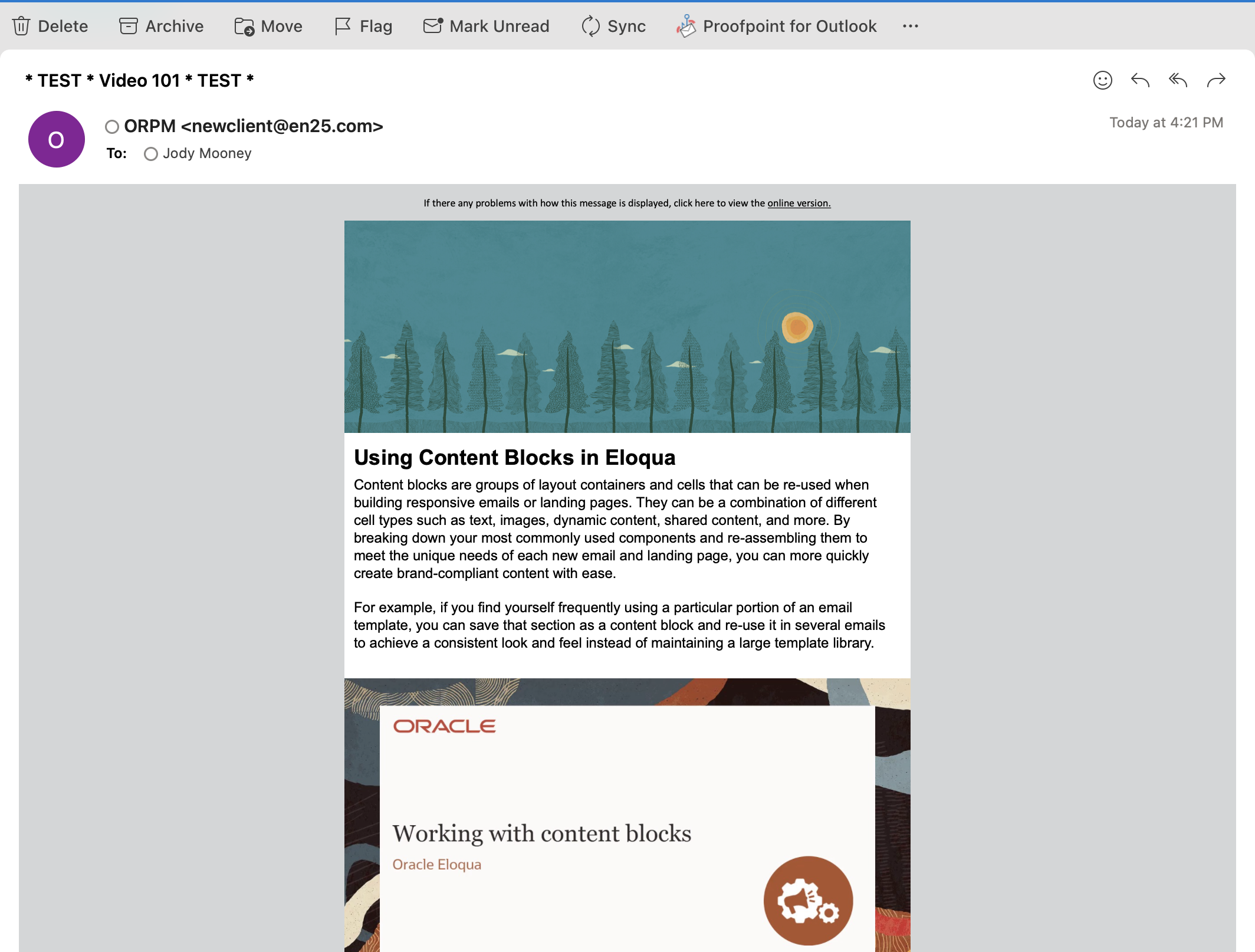Click the Sync icon
This screenshot has height=952, width=1255.
point(590,27)
